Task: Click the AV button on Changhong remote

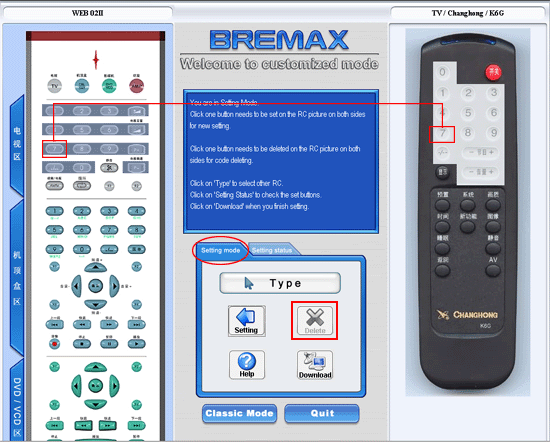Action: click(493, 270)
